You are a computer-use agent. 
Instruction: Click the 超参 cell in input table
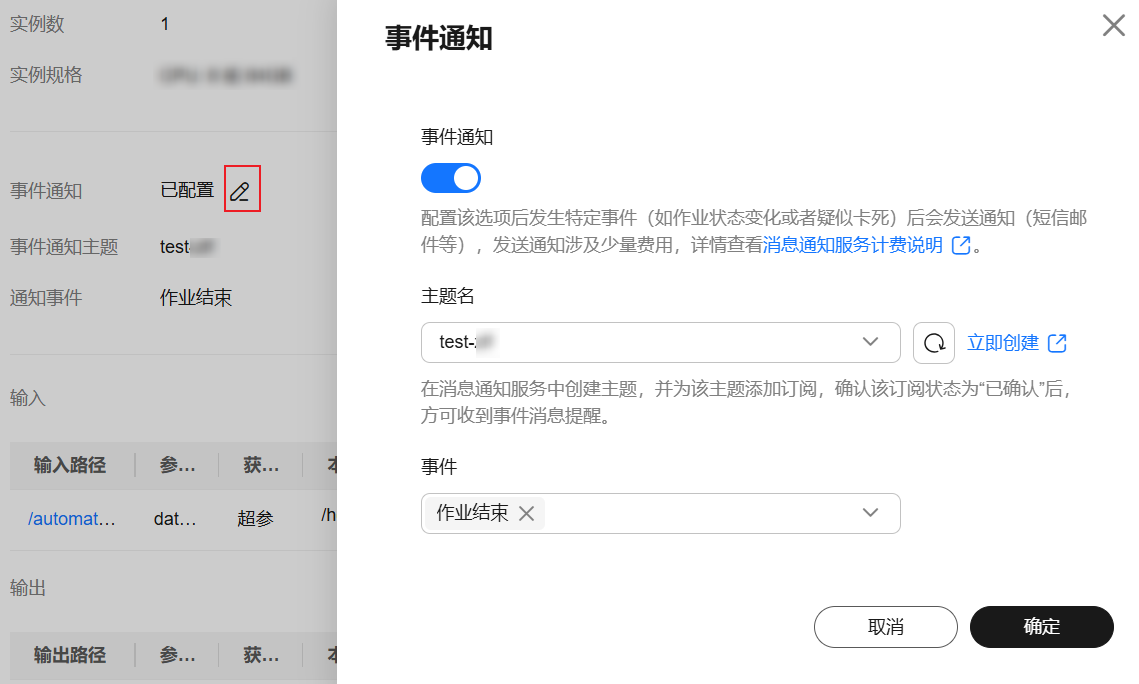(255, 518)
